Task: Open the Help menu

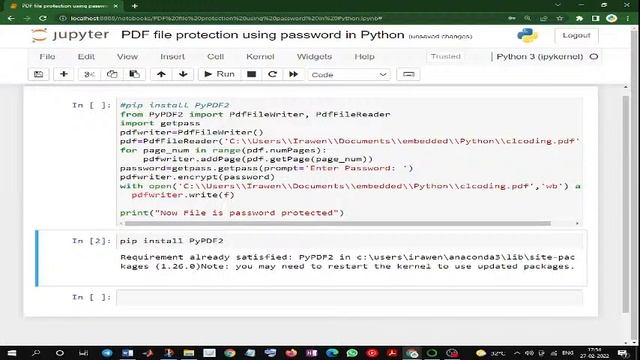Action: coord(364,57)
